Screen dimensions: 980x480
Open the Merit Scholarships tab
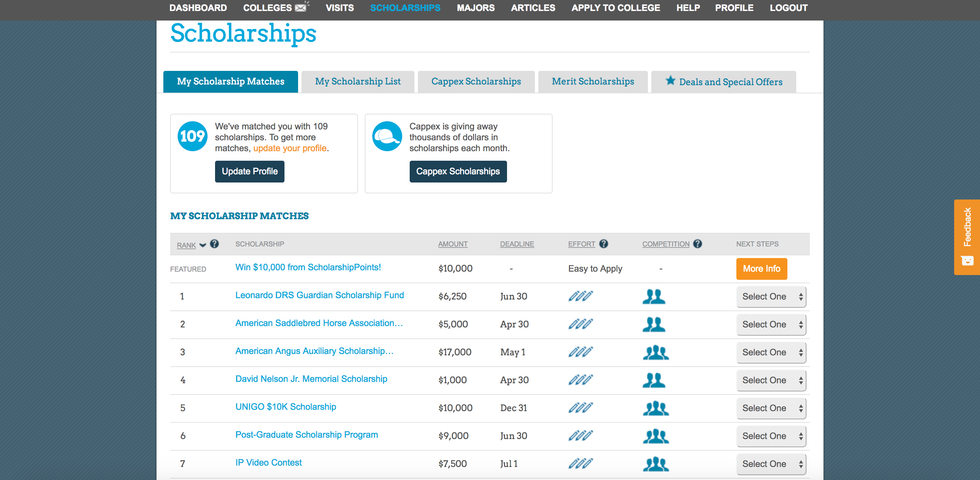[x=593, y=82]
